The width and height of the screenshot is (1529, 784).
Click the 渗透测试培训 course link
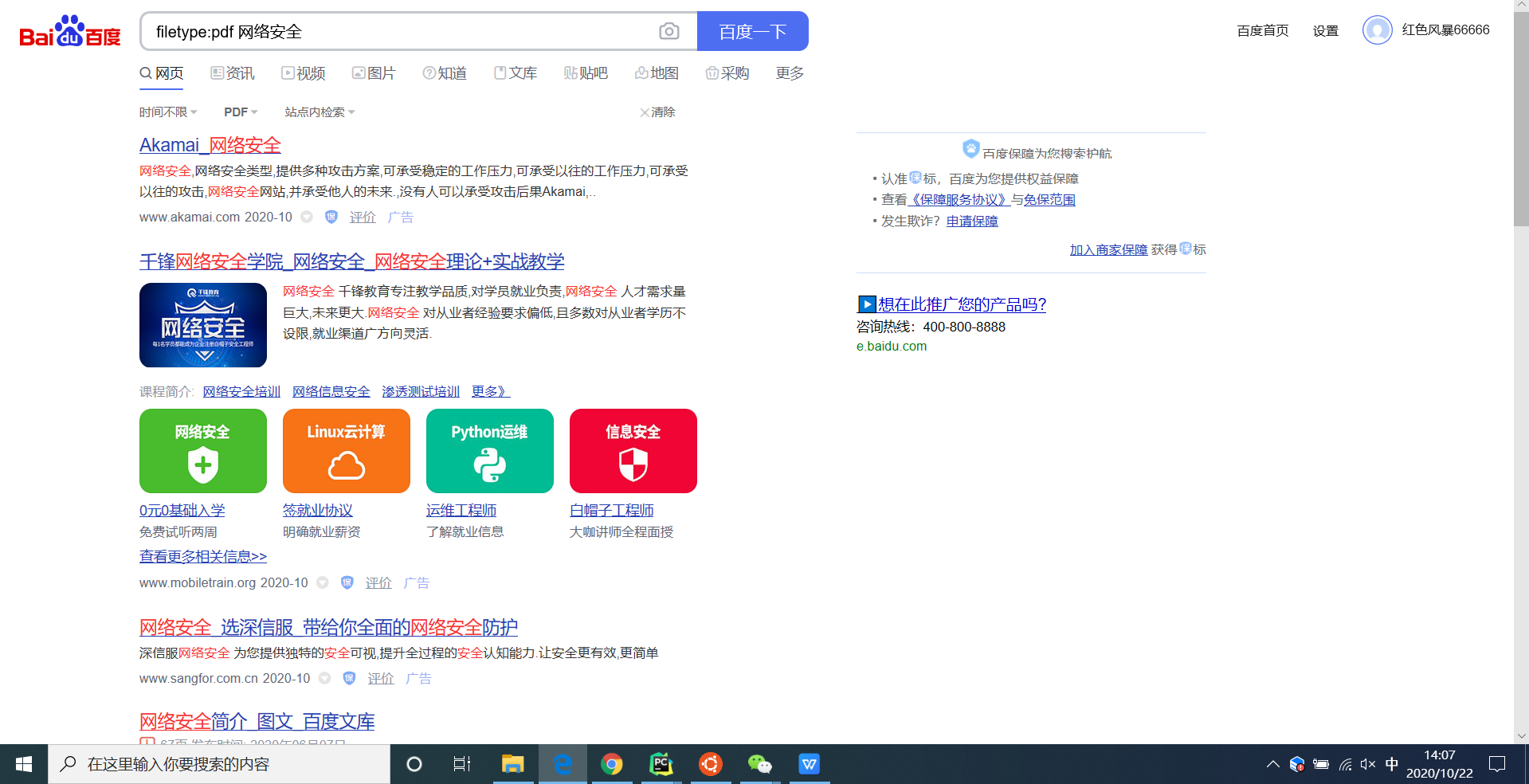(x=421, y=391)
